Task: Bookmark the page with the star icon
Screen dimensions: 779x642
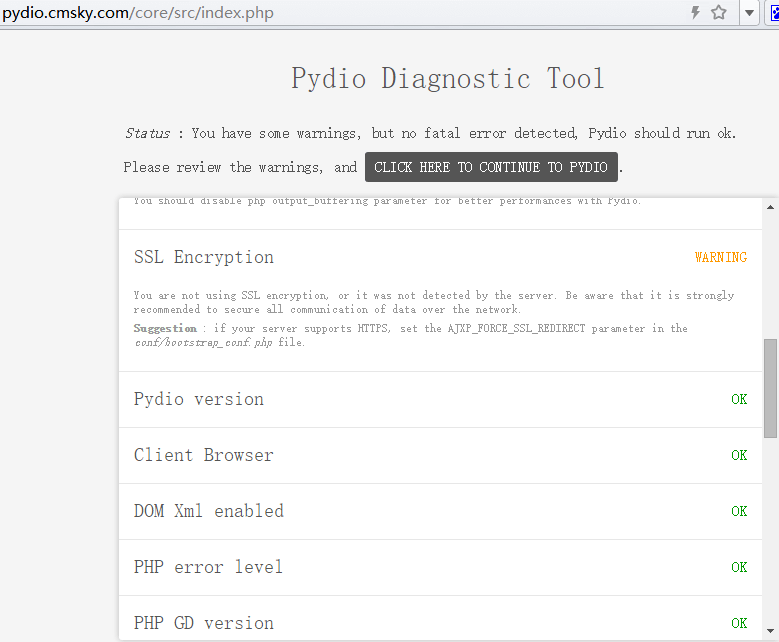Action: tap(718, 12)
